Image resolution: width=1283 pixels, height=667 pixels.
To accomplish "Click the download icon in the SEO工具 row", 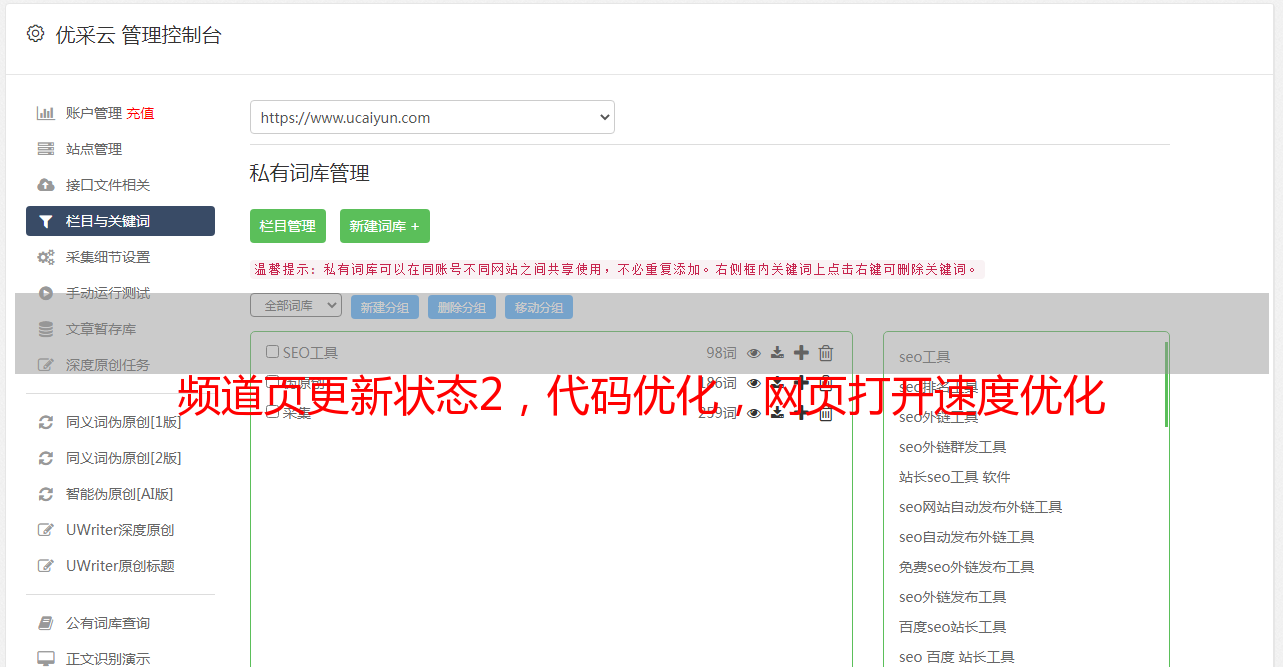I will coord(778,353).
